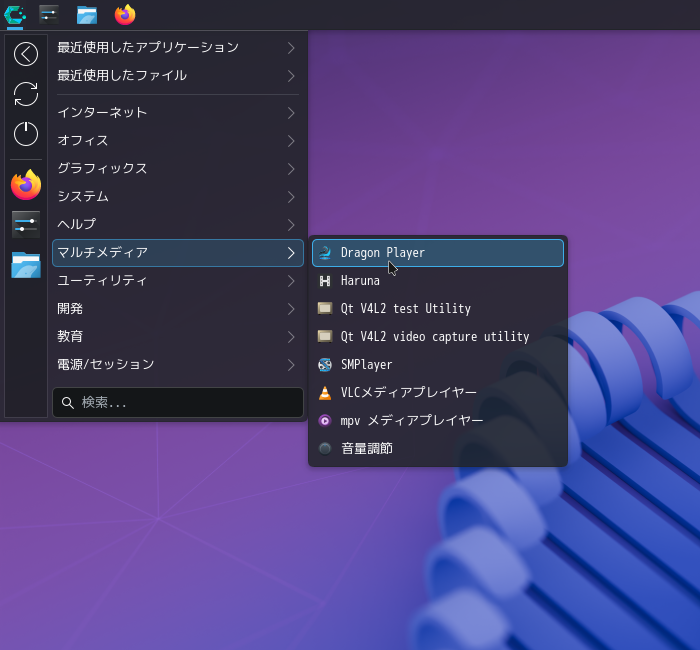Click the 音量調節 volume icon

click(325, 448)
